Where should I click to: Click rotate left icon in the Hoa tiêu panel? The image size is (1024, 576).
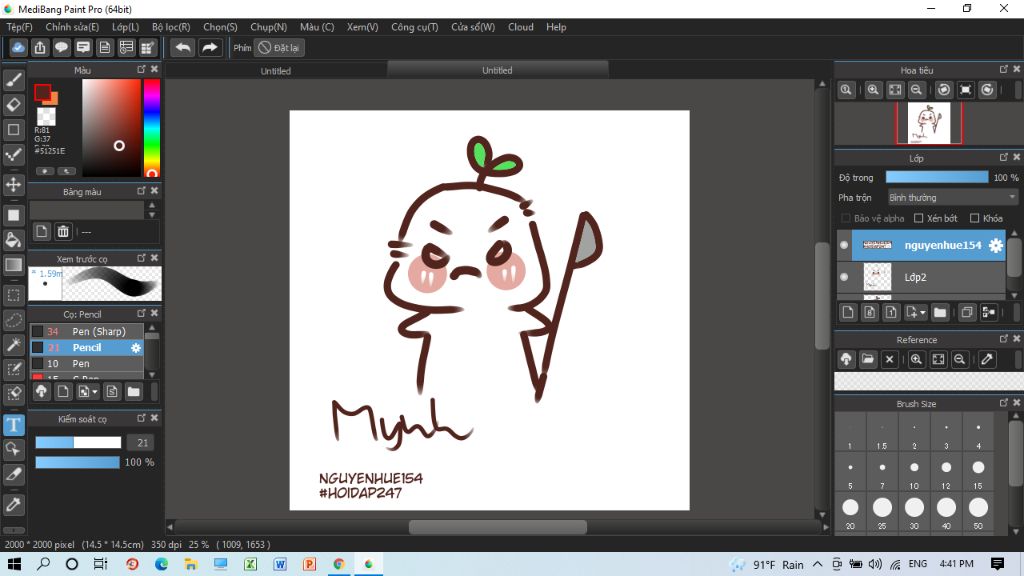tap(944, 90)
